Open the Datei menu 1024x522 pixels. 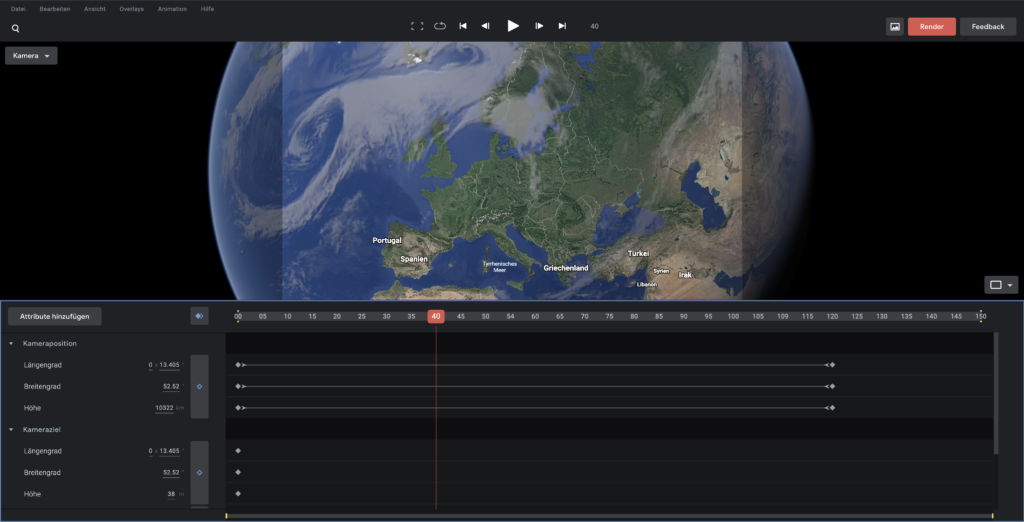tap(18, 9)
